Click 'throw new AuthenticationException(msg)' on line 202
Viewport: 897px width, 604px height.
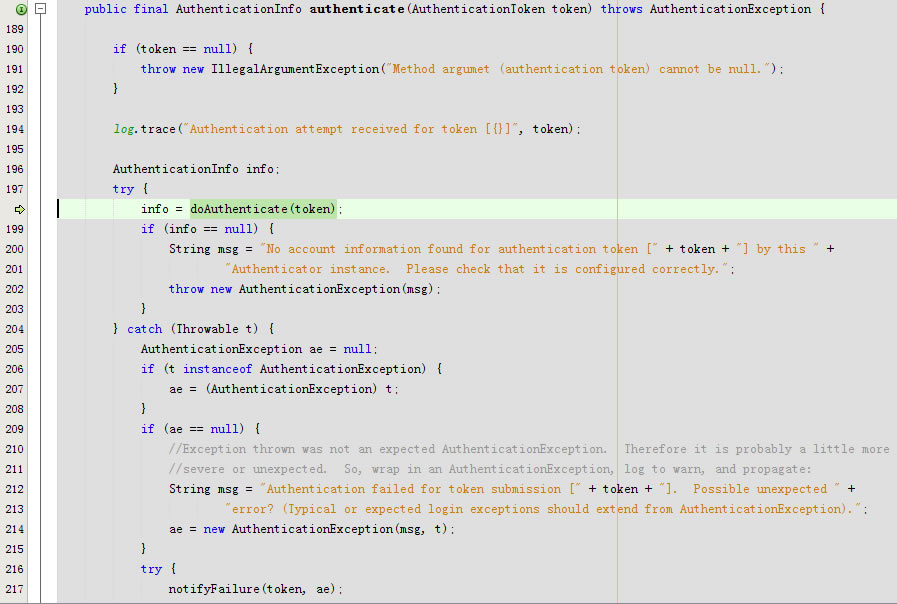pyautogui.click(x=302, y=289)
